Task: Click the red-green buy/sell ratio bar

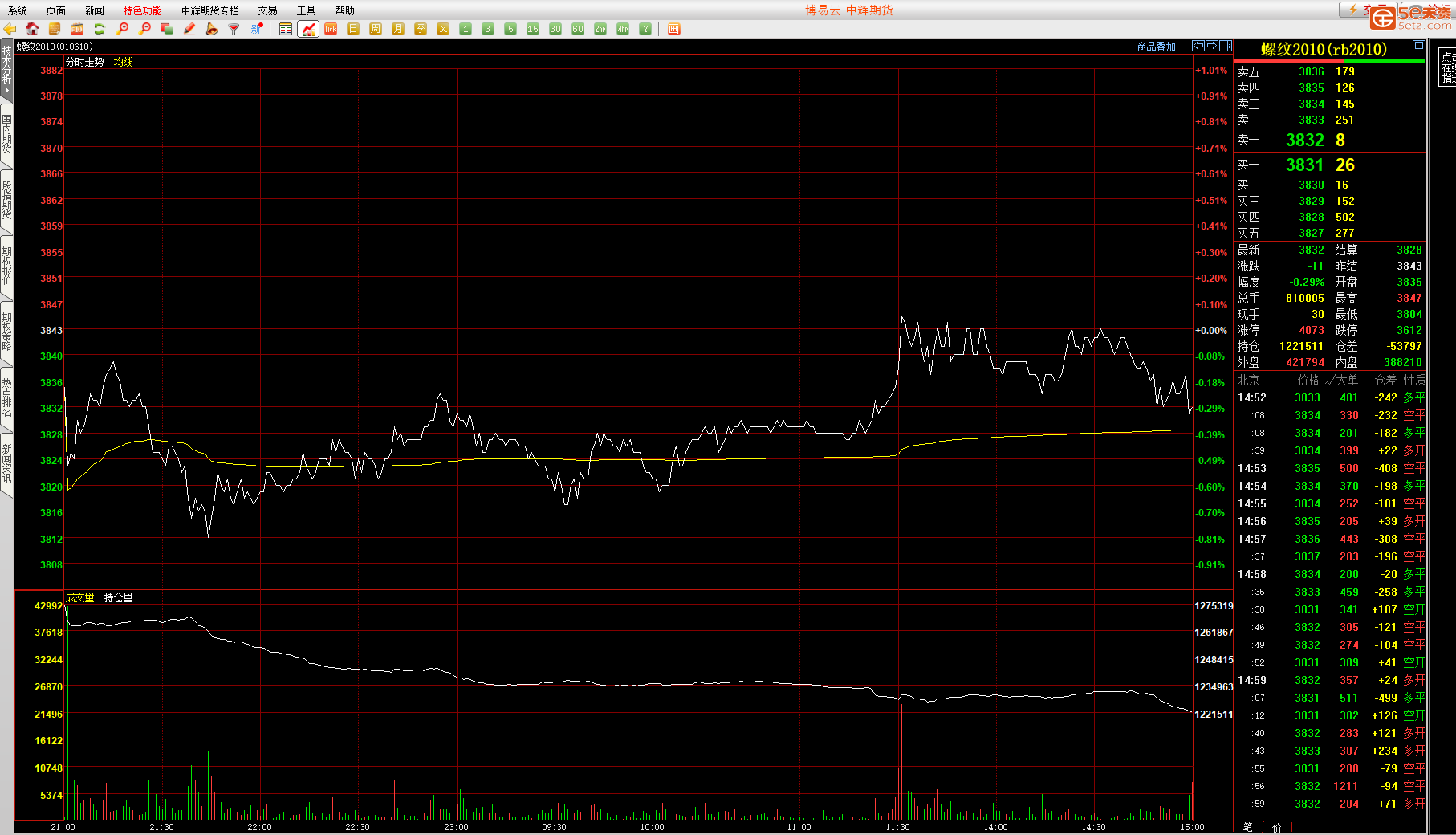Action: click(1329, 61)
